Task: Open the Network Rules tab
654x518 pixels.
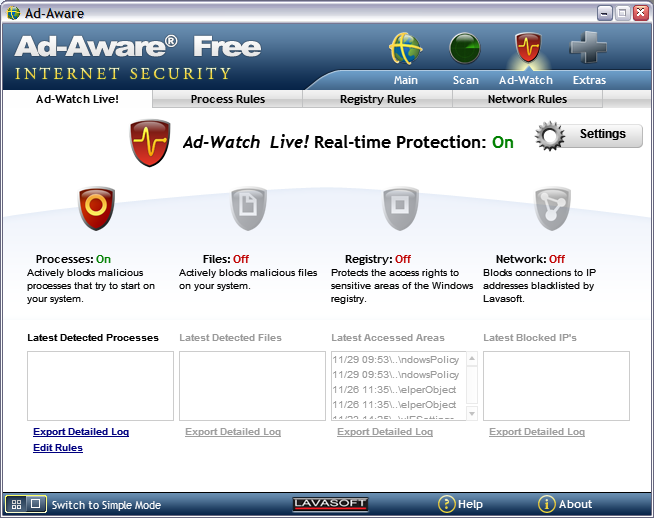Action: click(x=527, y=99)
